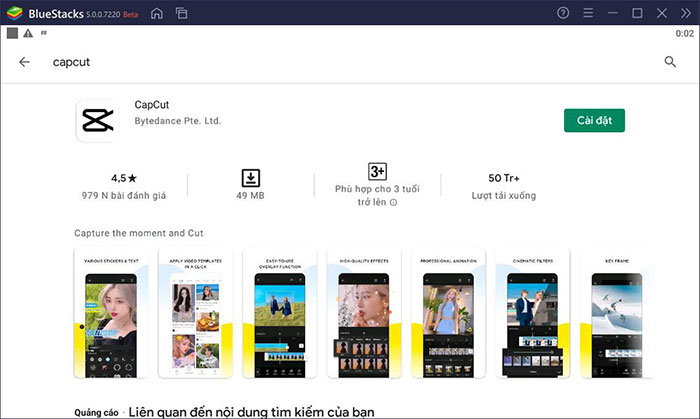Open the multi-instance windows icon
The image size is (700, 419).
[181, 13]
